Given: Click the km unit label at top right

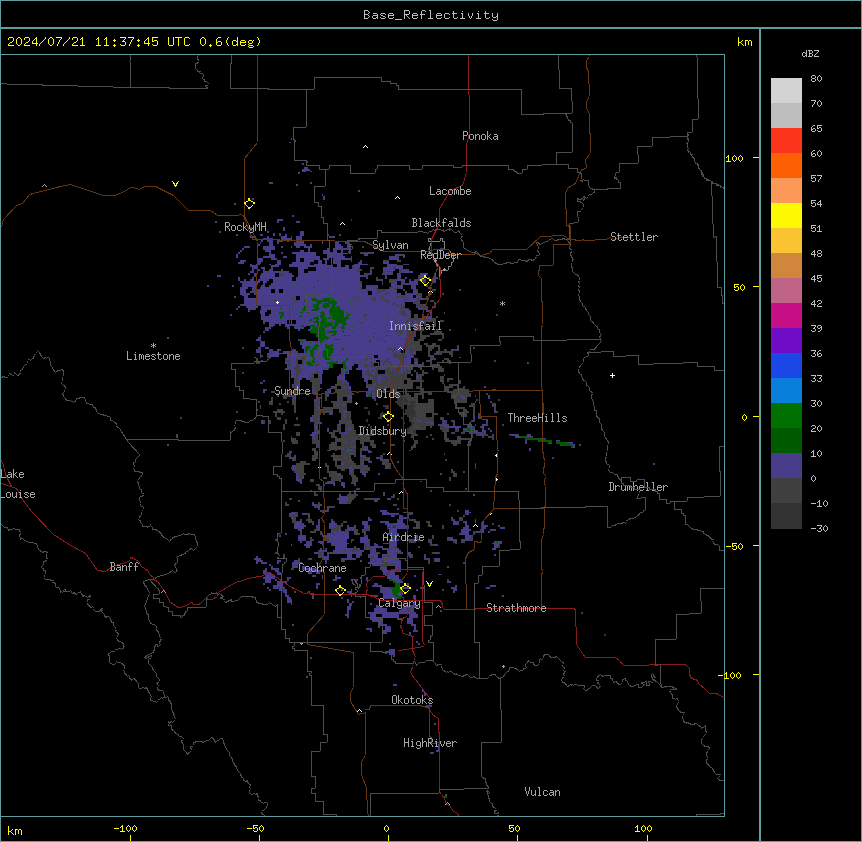Looking at the screenshot, I should pyautogui.click(x=745, y=42).
